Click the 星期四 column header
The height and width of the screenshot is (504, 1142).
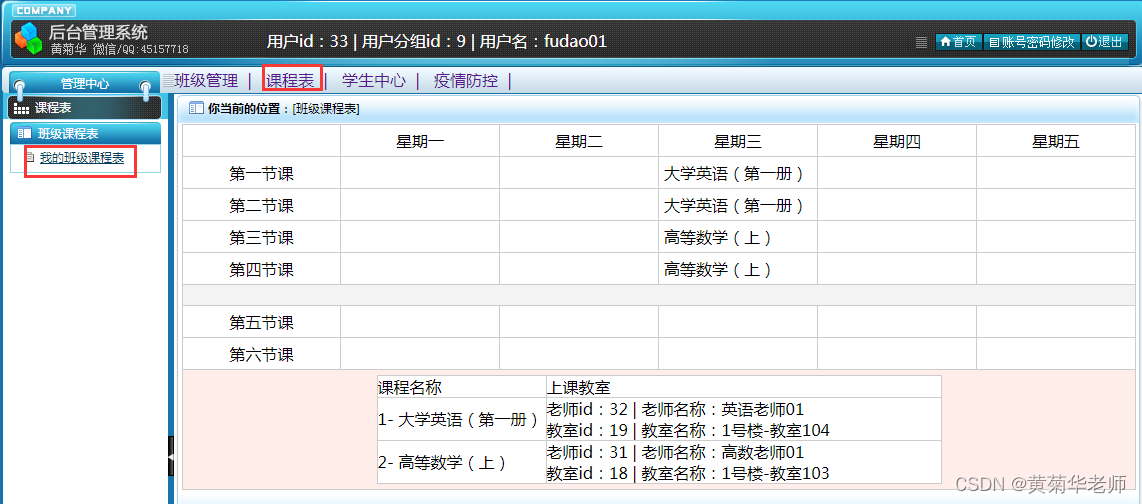pos(897,141)
